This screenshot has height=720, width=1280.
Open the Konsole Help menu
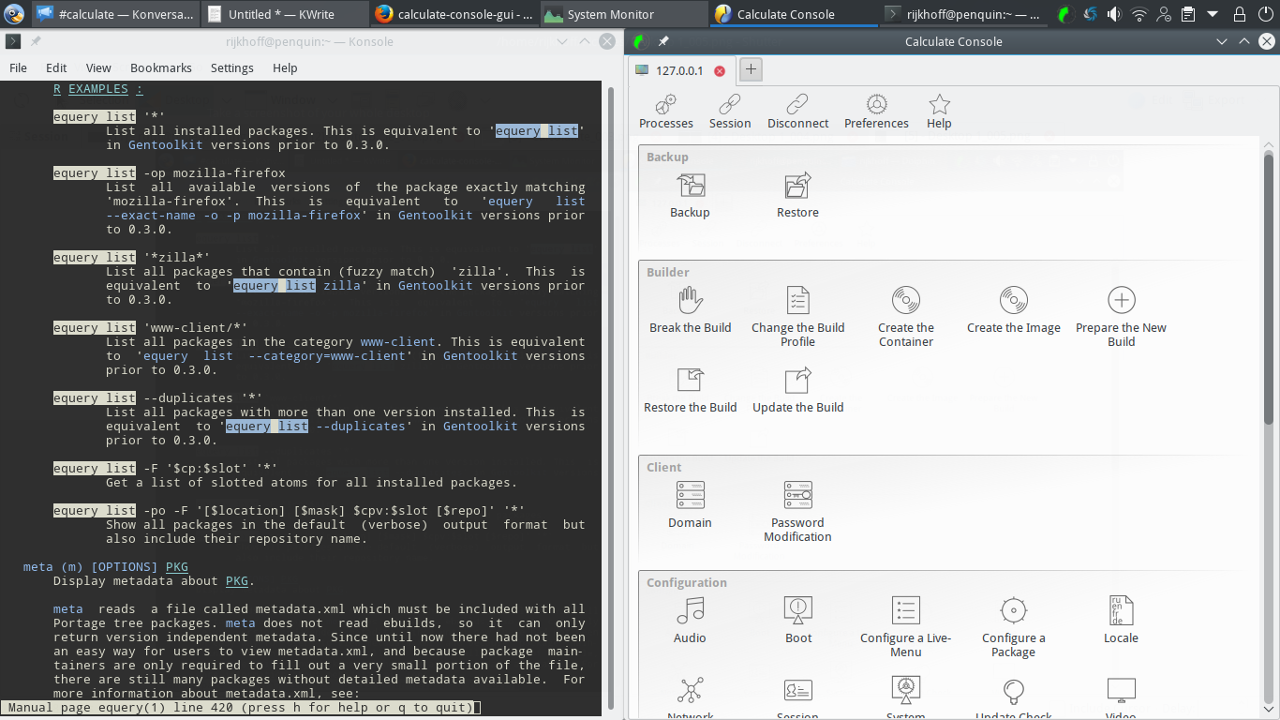coord(285,68)
